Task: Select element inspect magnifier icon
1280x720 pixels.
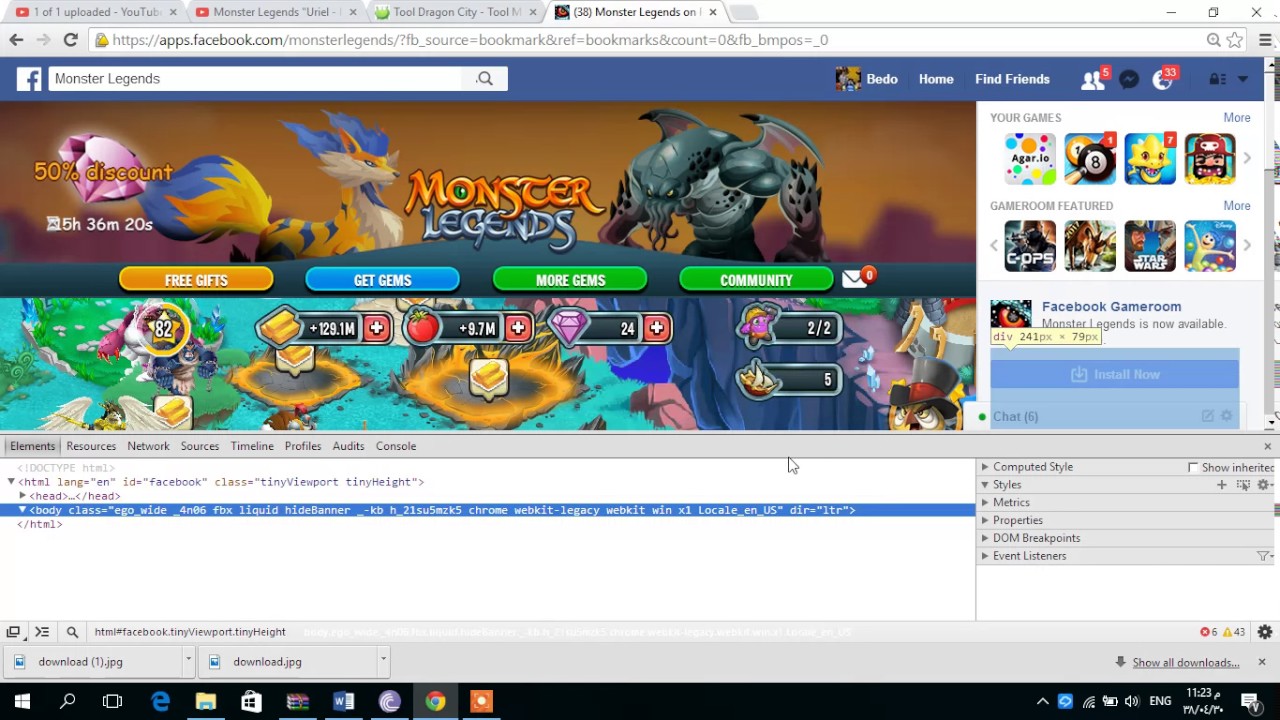Action: tap(72, 632)
